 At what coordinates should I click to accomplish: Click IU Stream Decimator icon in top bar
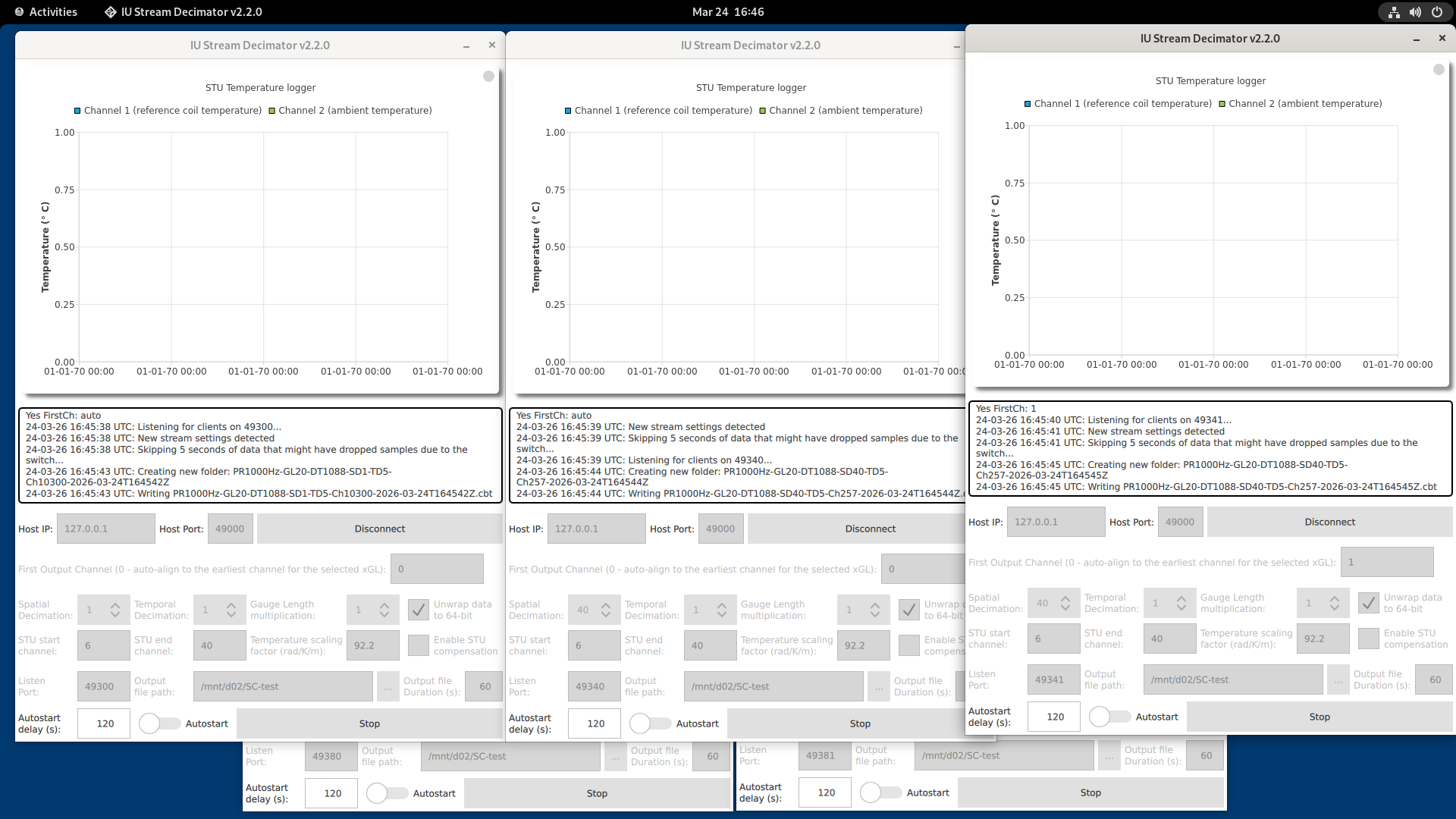pyautogui.click(x=111, y=12)
